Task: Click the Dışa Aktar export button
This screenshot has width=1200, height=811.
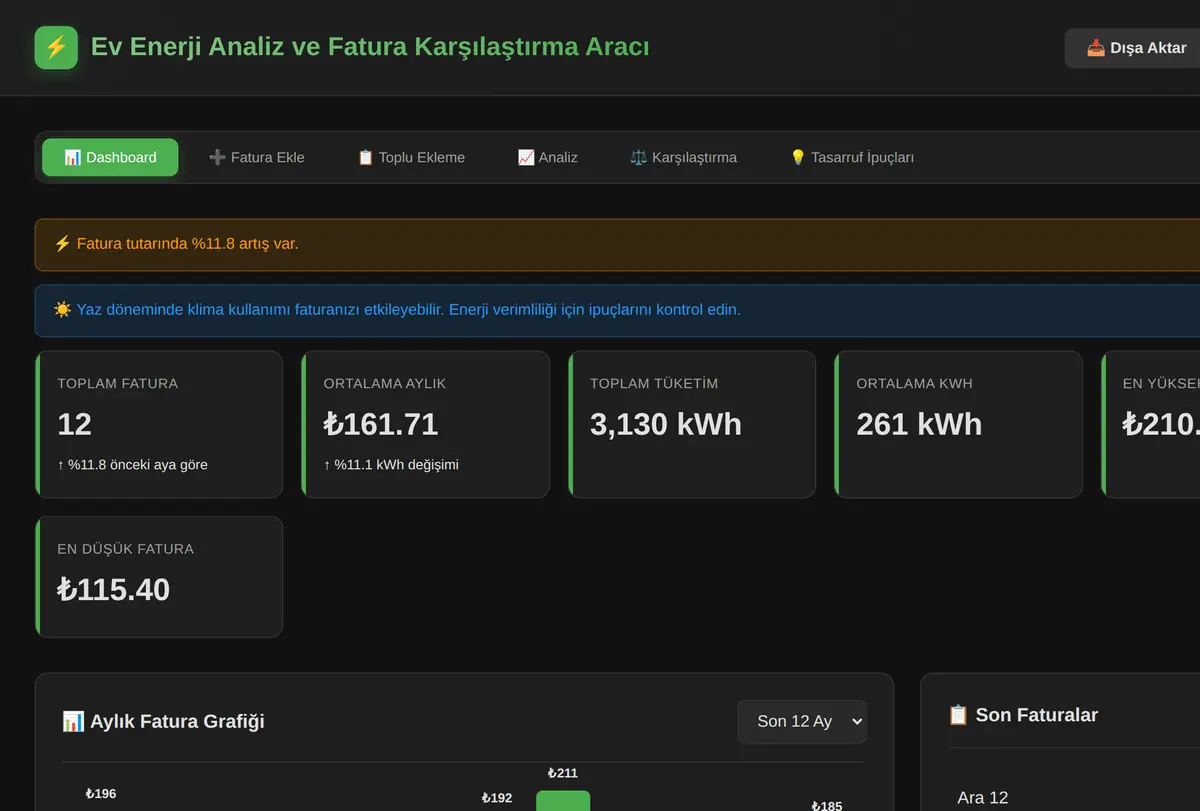Action: click(x=1134, y=48)
